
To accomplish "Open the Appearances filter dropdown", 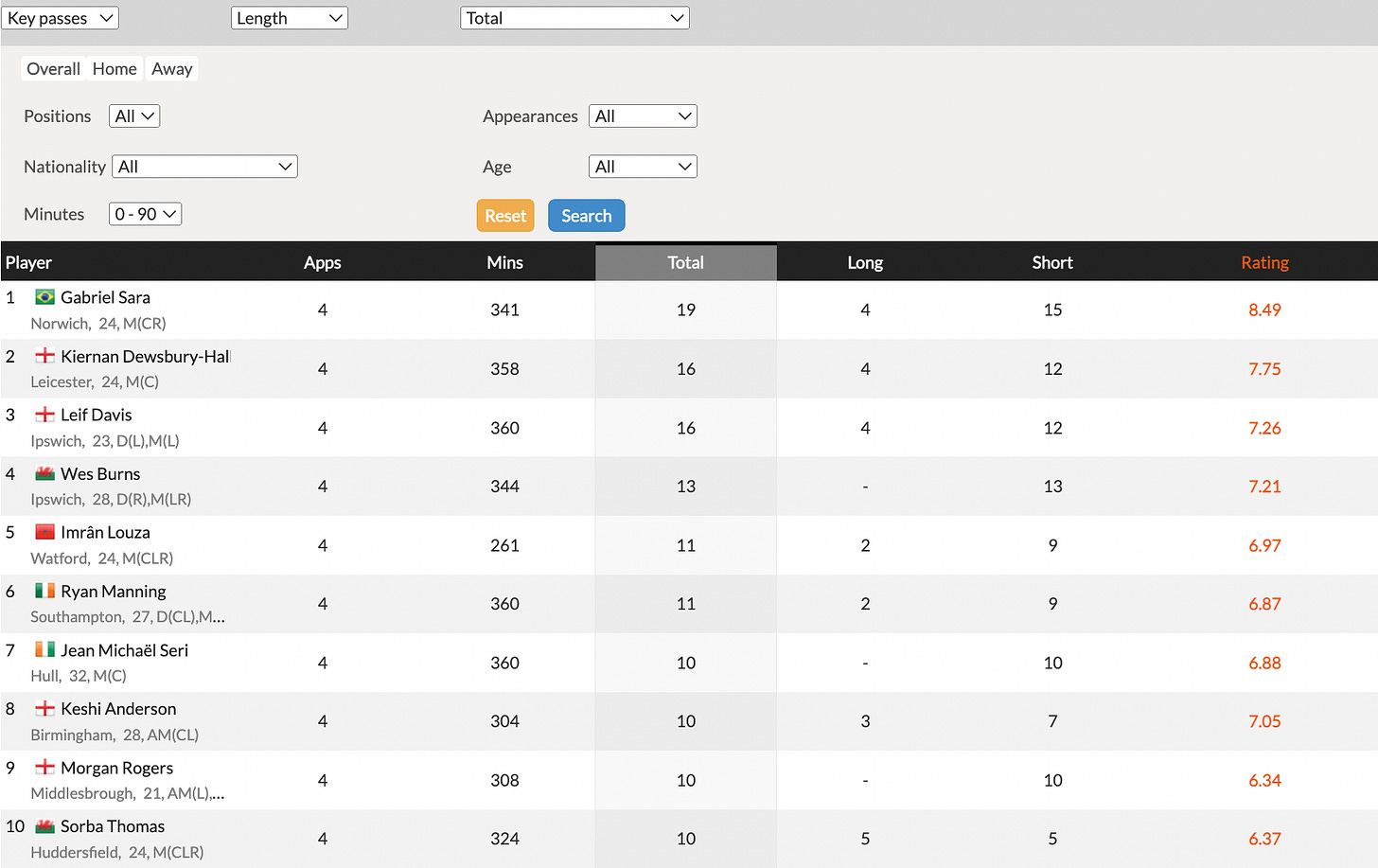I will click(x=643, y=116).
